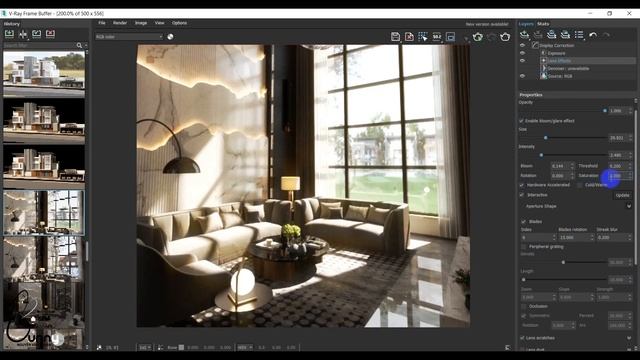Enable the Cold/Warm checkbox
Viewport: 640px width, 360px height.
pyautogui.click(x=580, y=185)
